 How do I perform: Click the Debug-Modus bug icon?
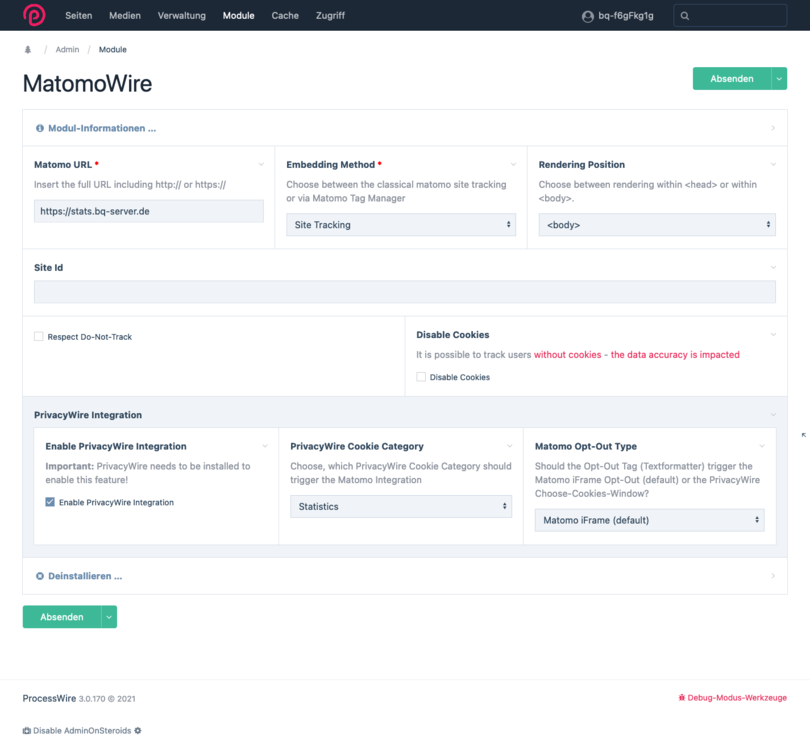coord(681,698)
